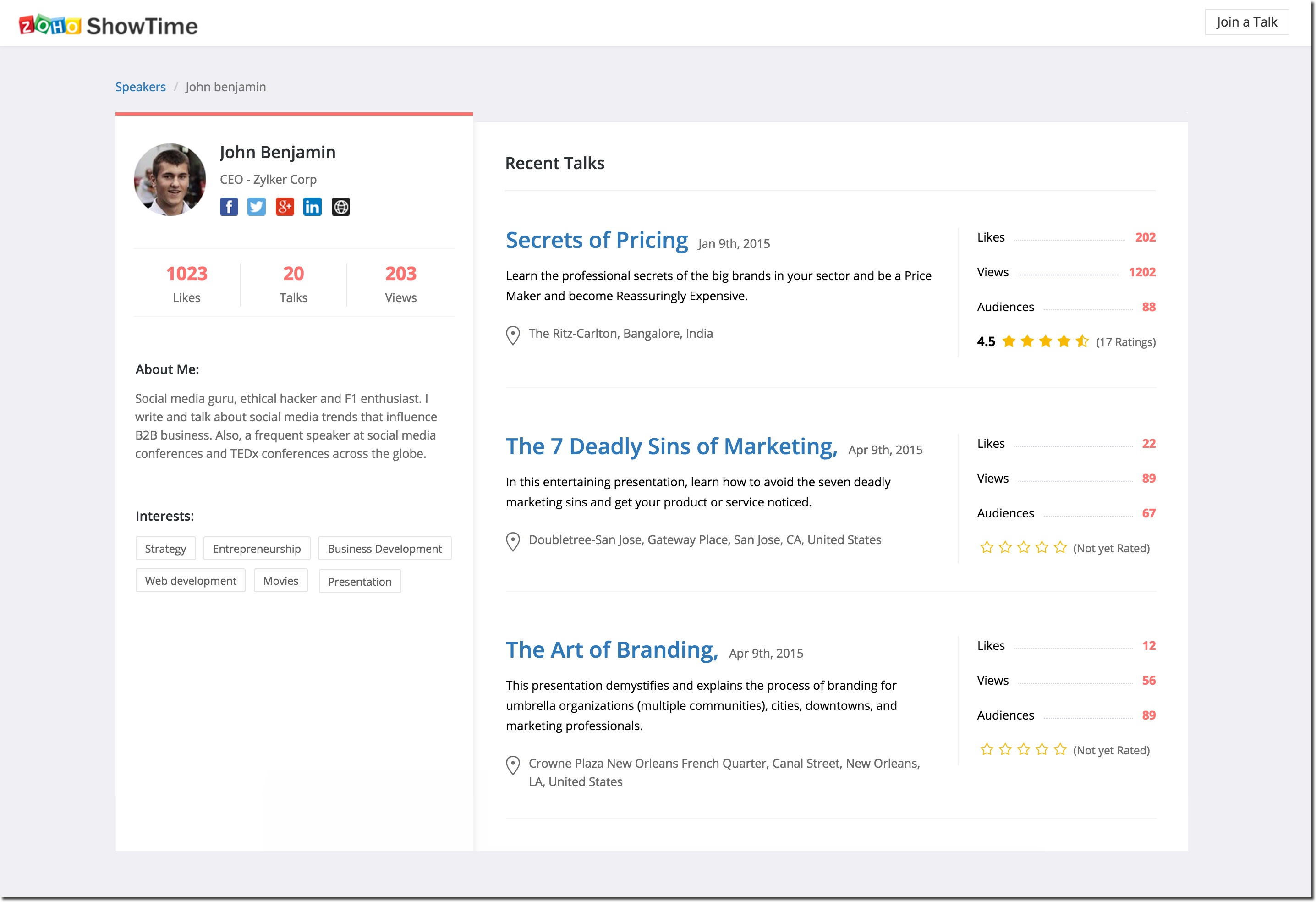Click the website globe icon
Viewport: 1316px width, 902px height.
tap(340, 207)
